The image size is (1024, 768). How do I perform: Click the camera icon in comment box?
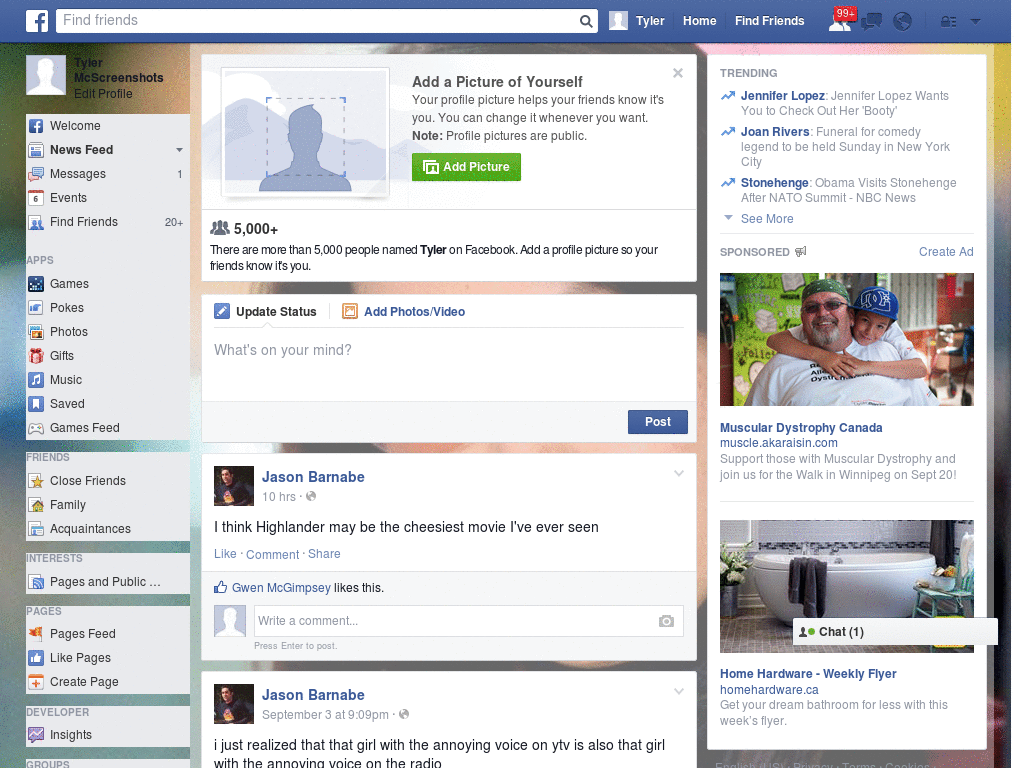coord(666,621)
